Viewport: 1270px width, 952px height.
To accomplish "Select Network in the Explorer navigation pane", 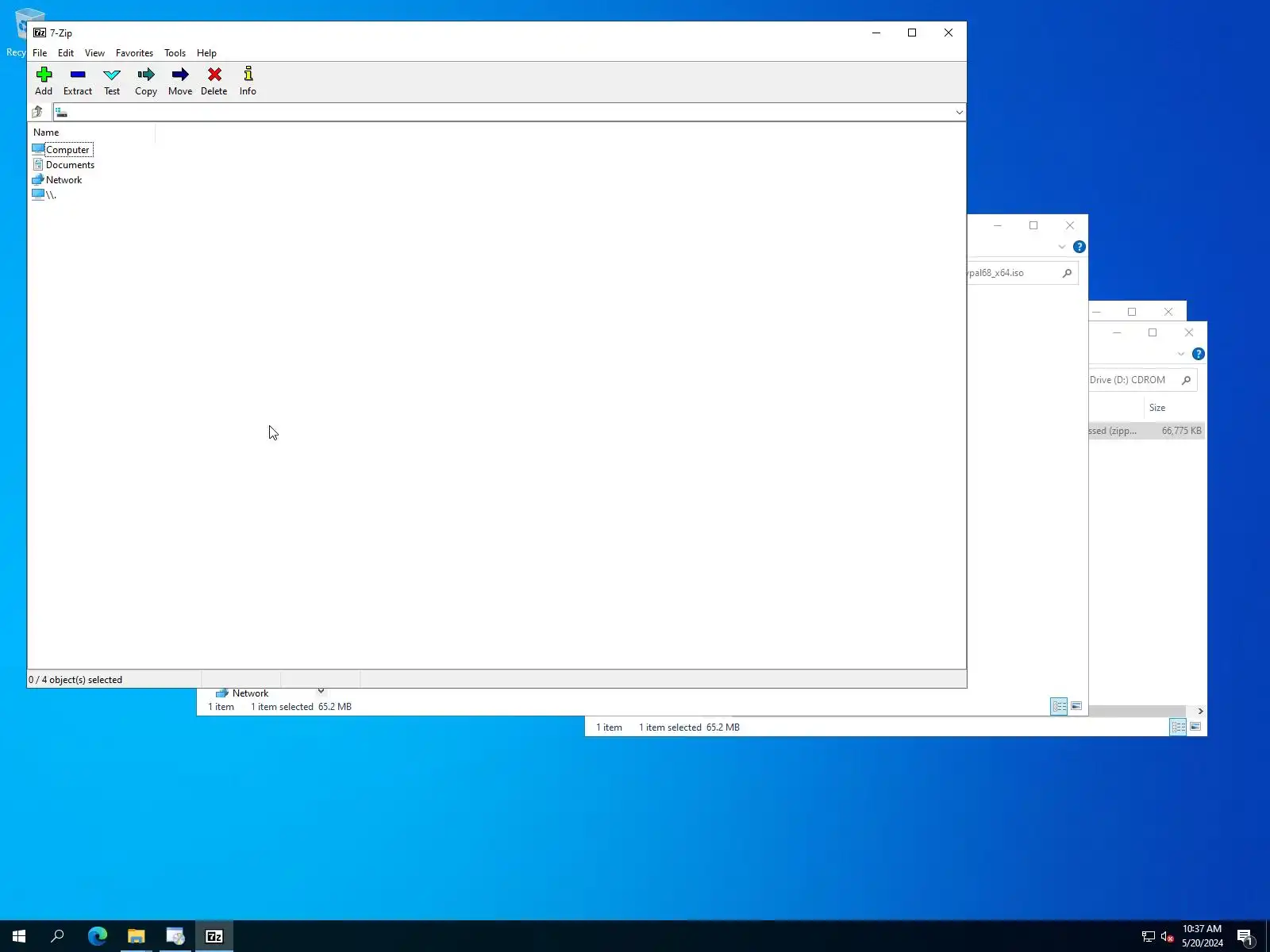I will [250, 693].
